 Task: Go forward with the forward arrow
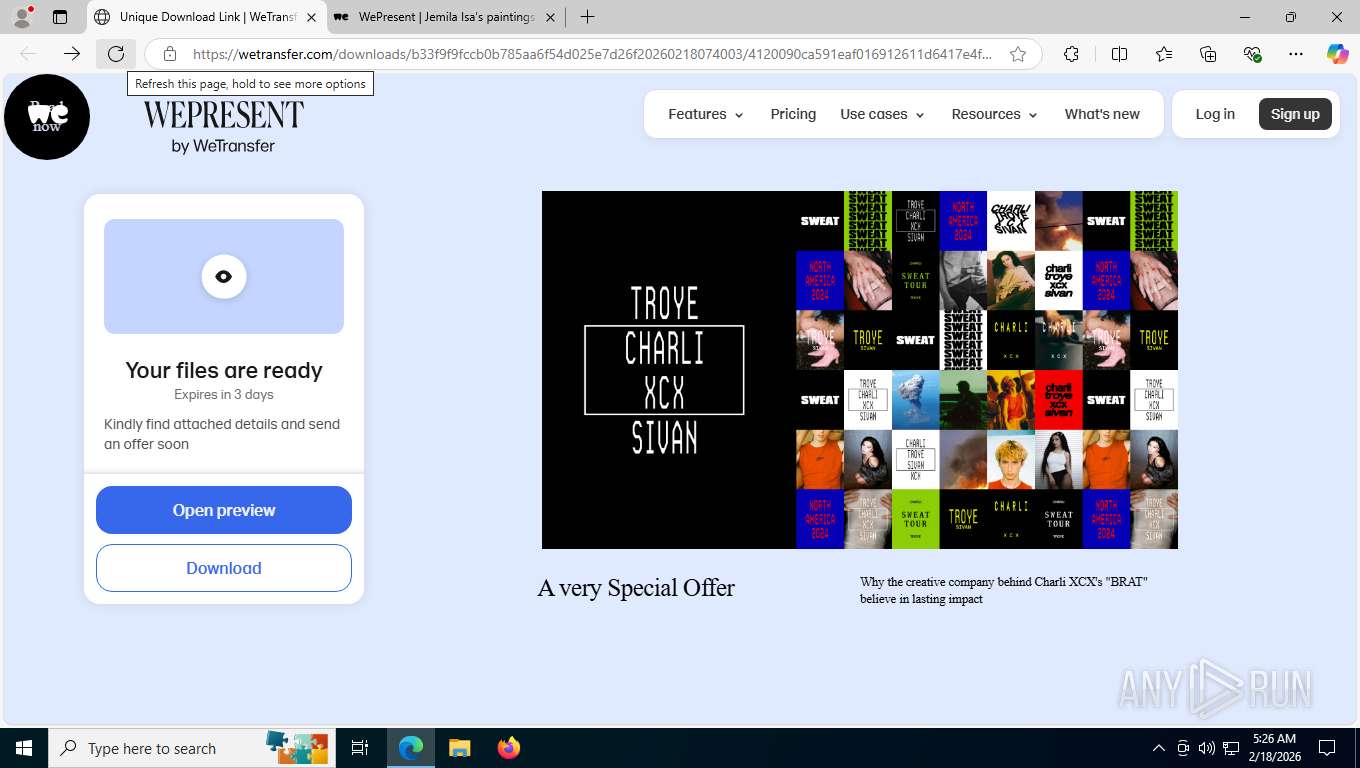(x=71, y=54)
